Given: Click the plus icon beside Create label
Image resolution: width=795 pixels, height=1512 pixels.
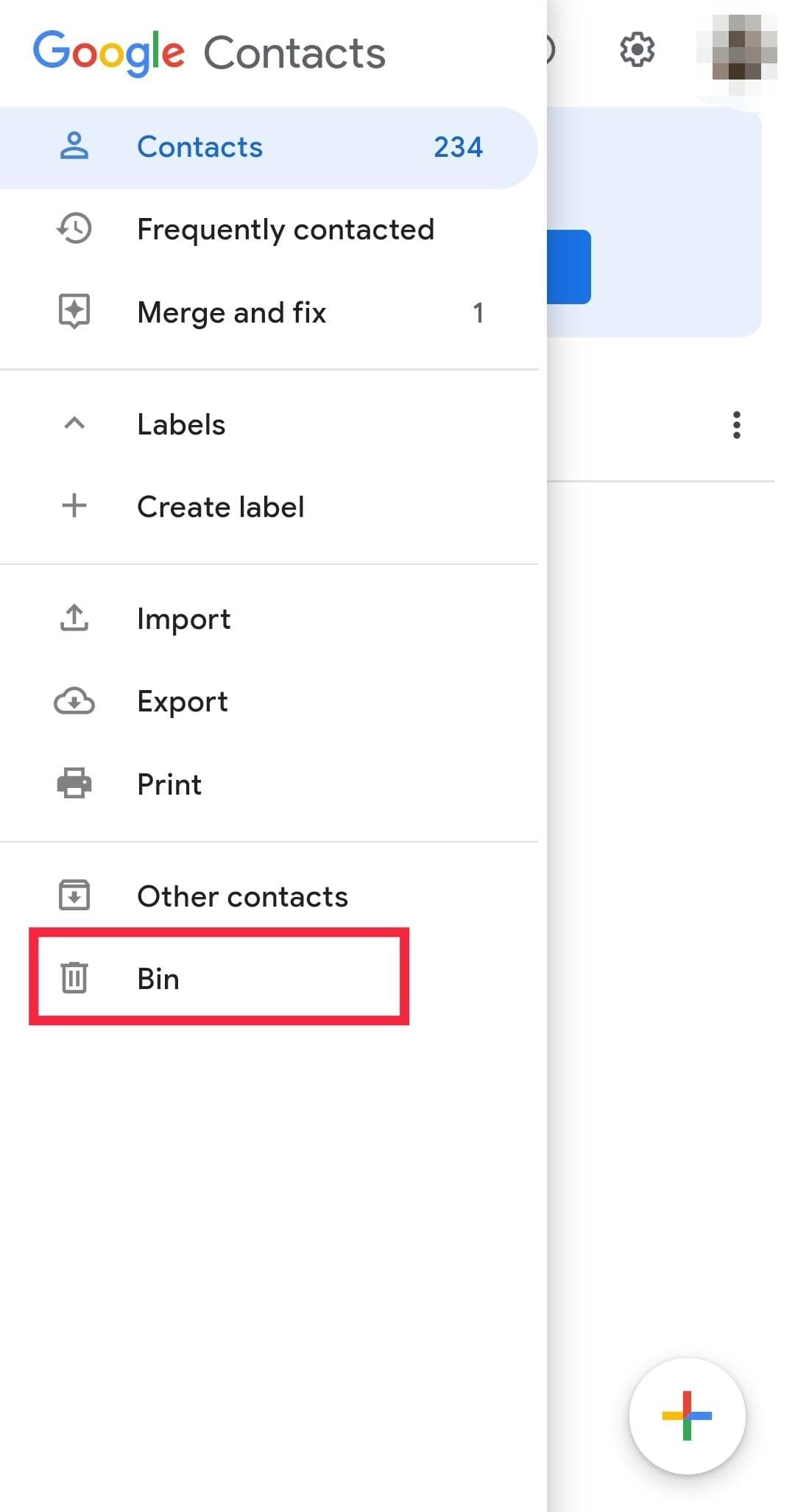Looking at the screenshot, I should tap(74, 506).
